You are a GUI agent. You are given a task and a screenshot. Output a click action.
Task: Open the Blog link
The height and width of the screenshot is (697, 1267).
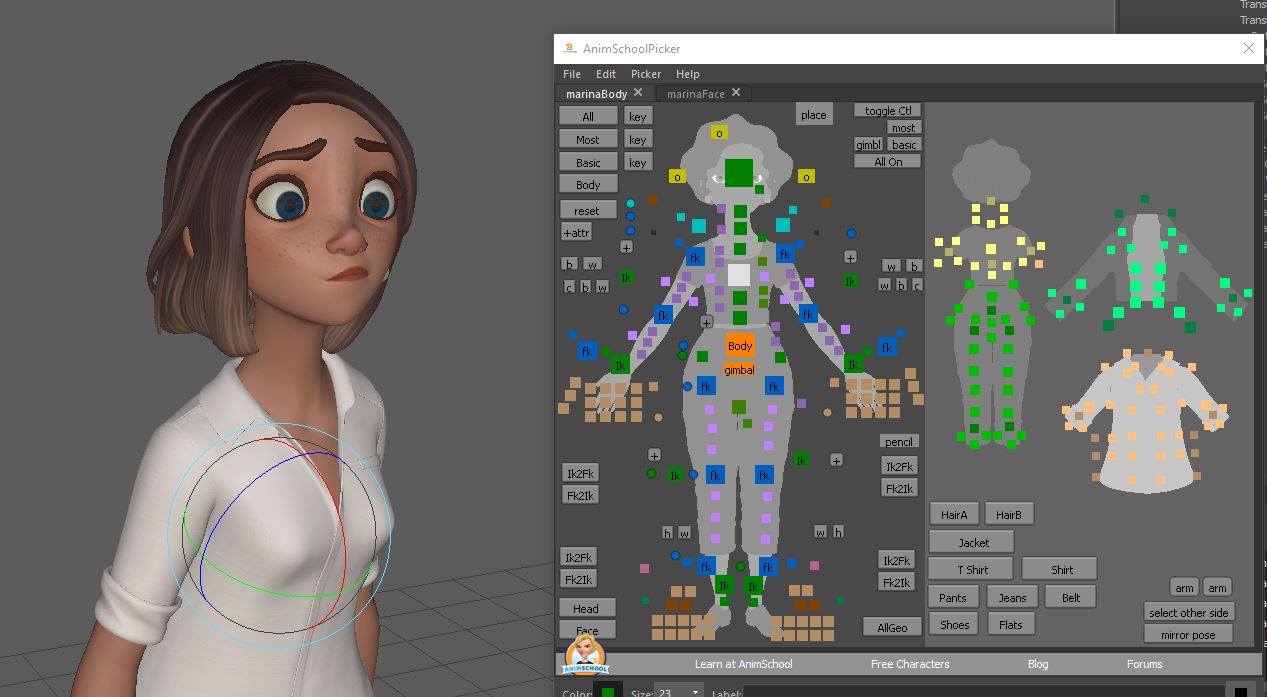click(1038, 663)
